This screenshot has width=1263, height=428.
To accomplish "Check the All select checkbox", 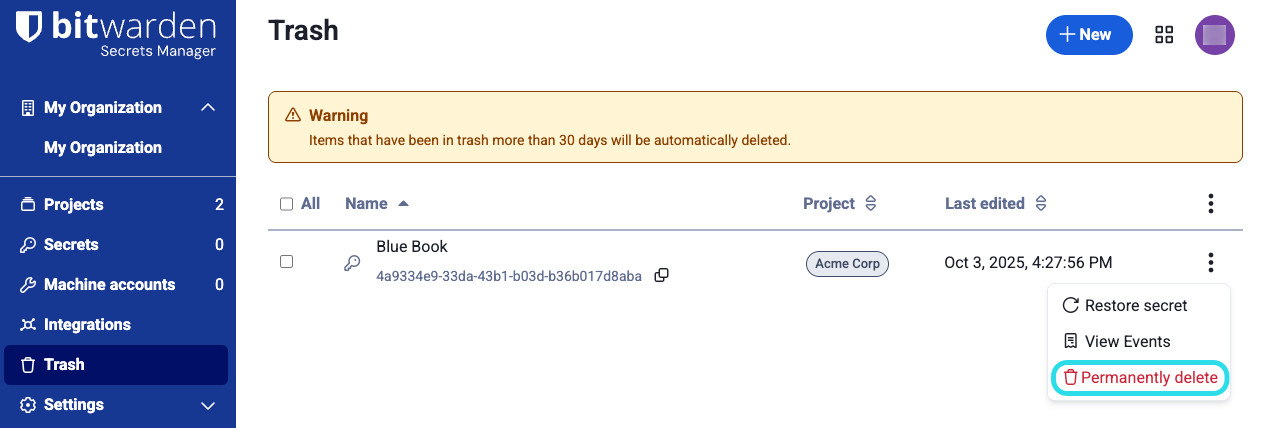I will click(x=287, y=204).
